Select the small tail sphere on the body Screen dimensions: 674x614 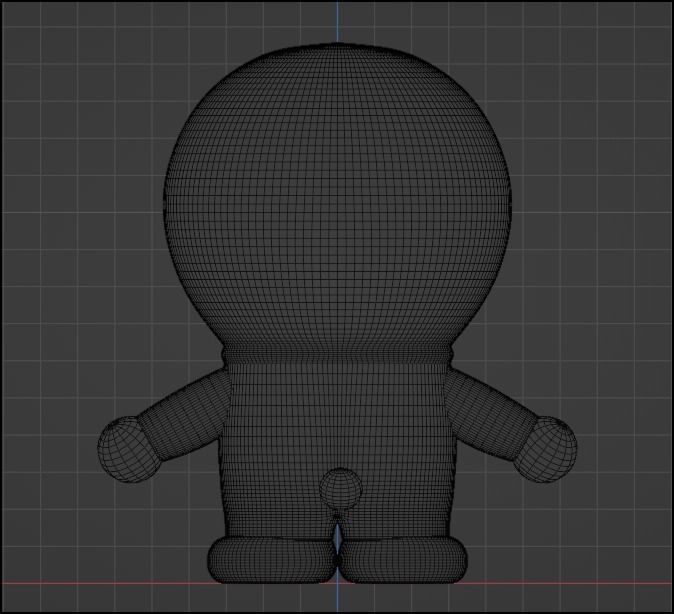341,489
